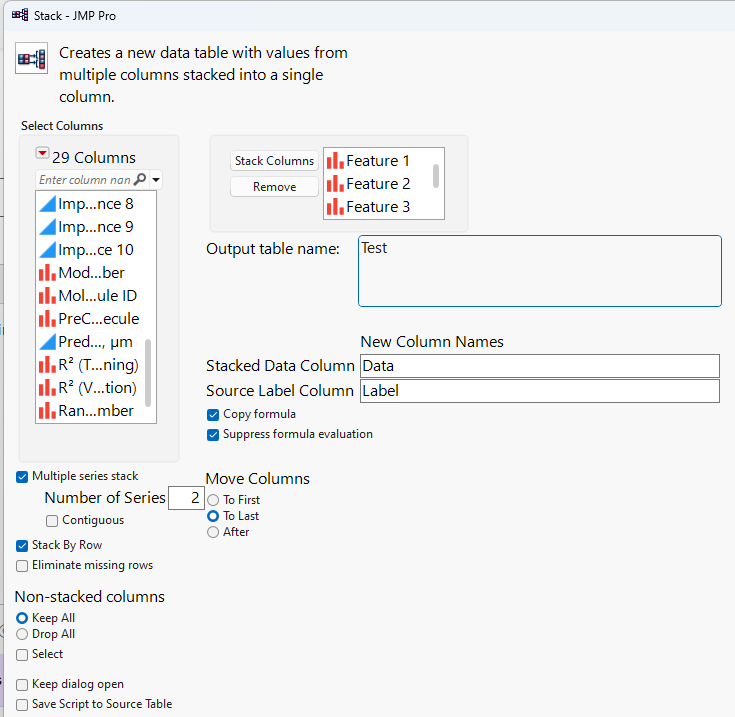Viewport: 735px width, 717px height.
Task: Select the Imp...nce 8 column
Action: coord(96,204)
